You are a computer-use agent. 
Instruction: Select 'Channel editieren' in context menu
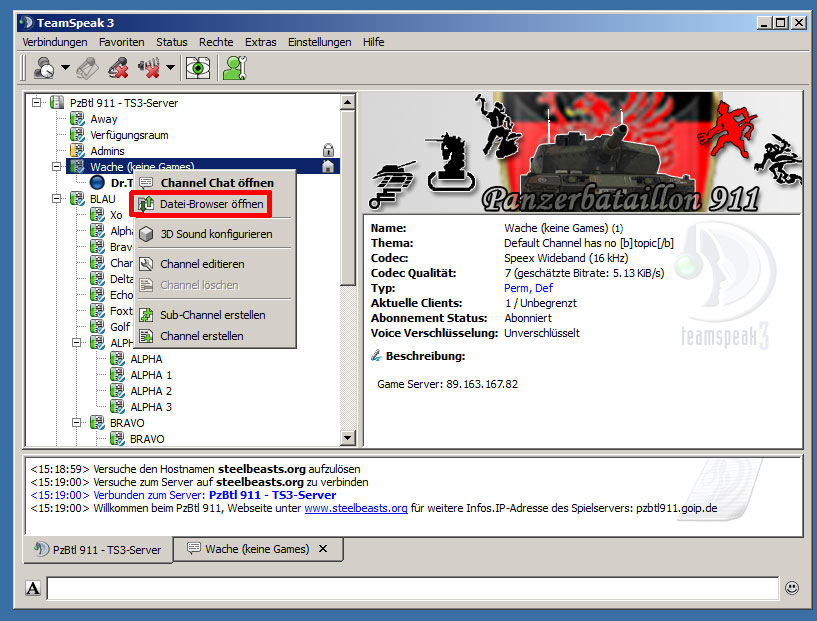point(202,264)
